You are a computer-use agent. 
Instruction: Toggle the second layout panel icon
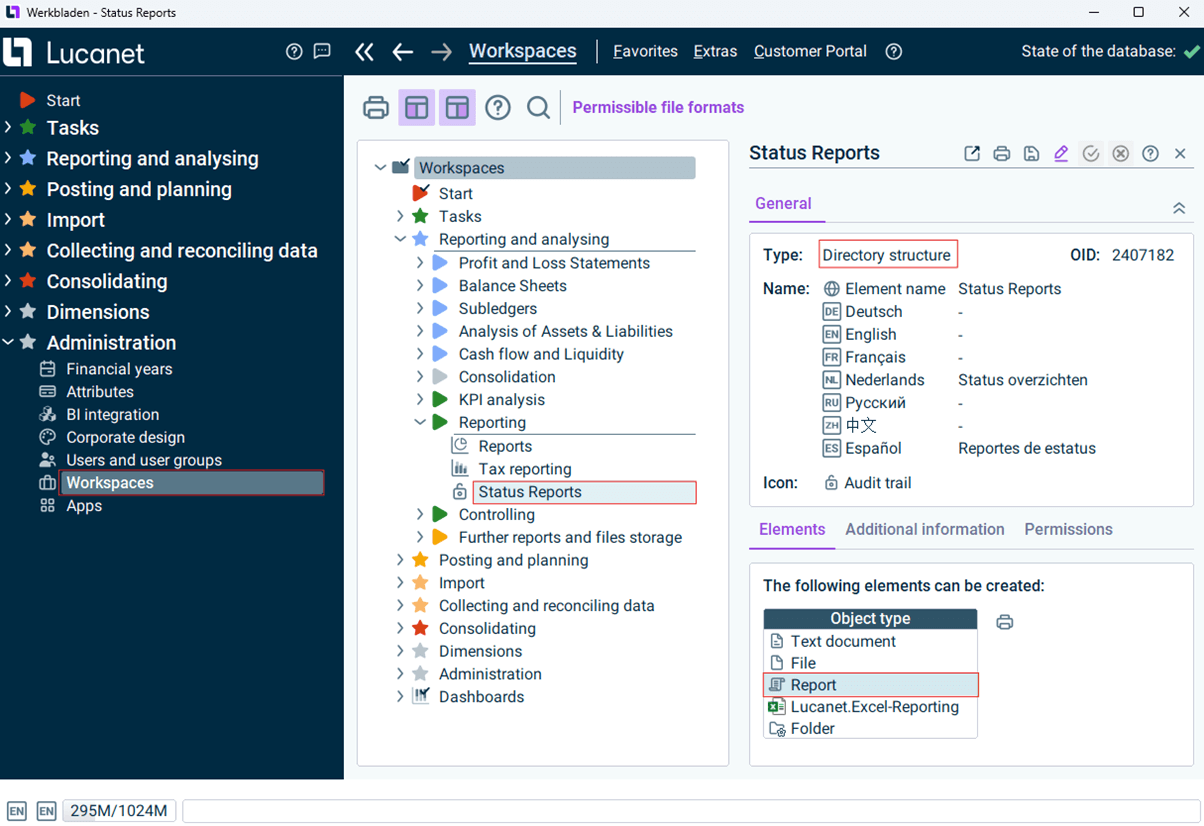point(457,107)
